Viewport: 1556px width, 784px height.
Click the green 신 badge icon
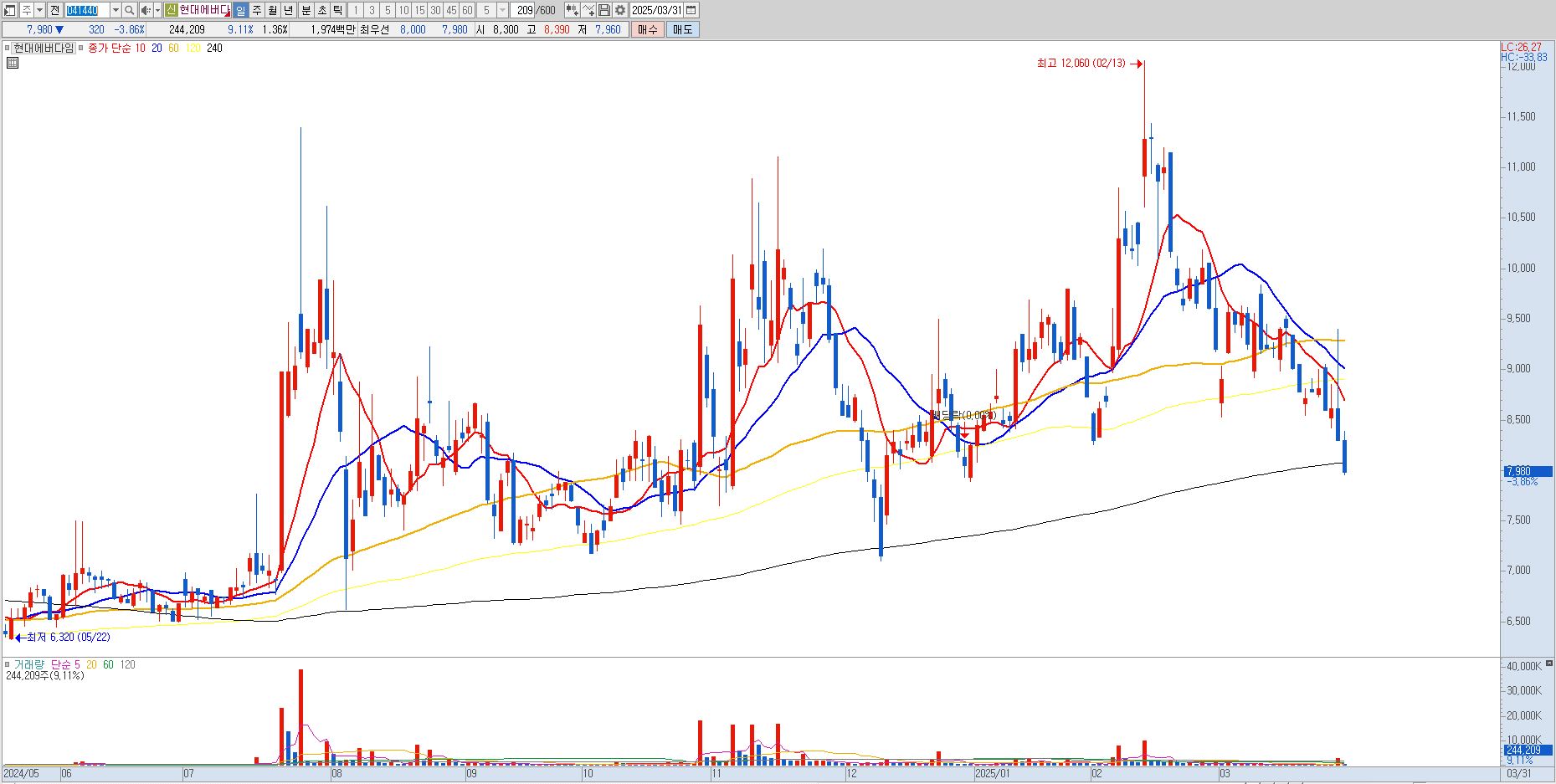tap(171, 10)
